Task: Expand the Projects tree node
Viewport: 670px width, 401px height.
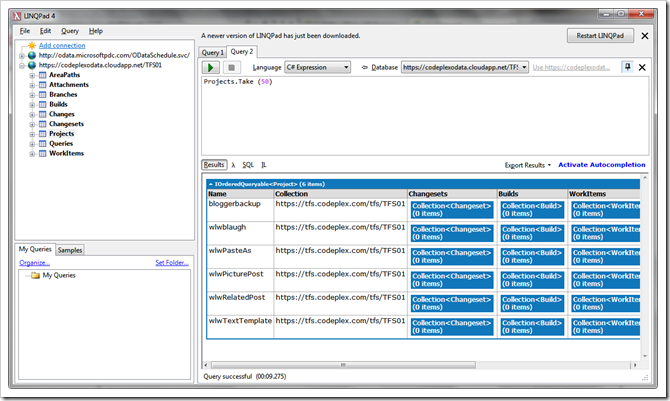Action: pos(32,134)
